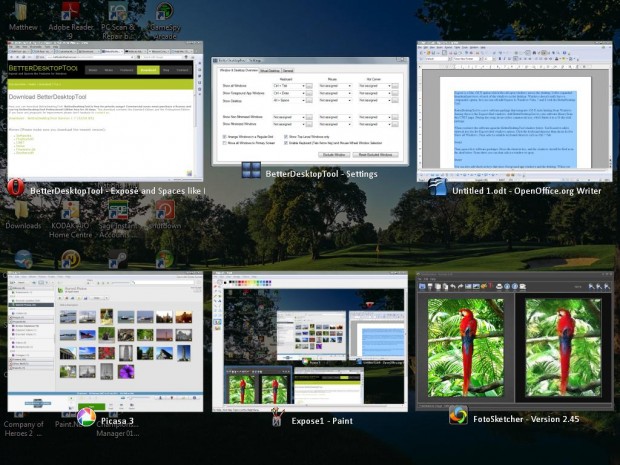Click the Picasa 3 pinwheel icon

[86, 418]
